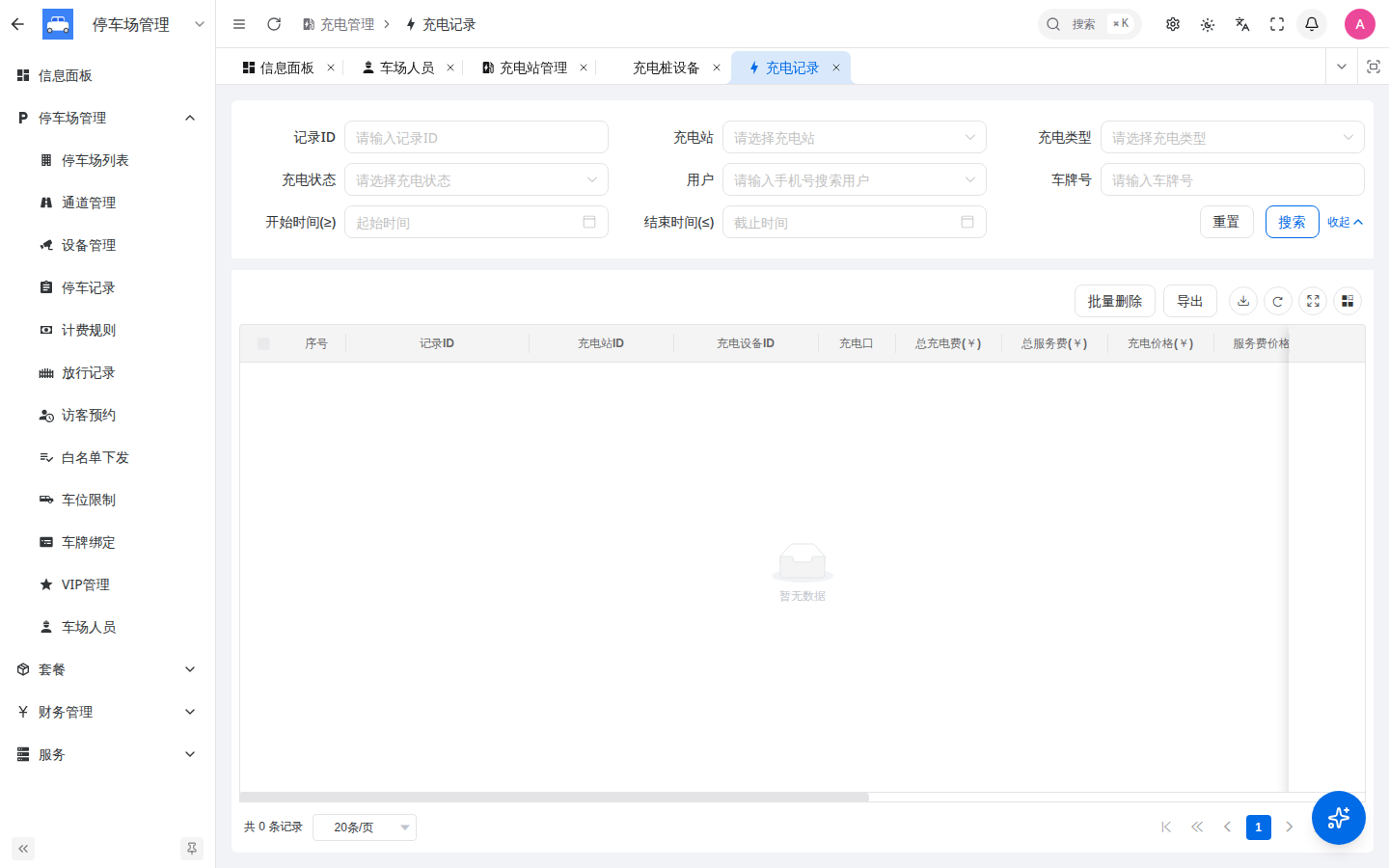This screenshot has height=868, width=1389.
Task: Click the 重置 button
Action: coord(1226,222)
